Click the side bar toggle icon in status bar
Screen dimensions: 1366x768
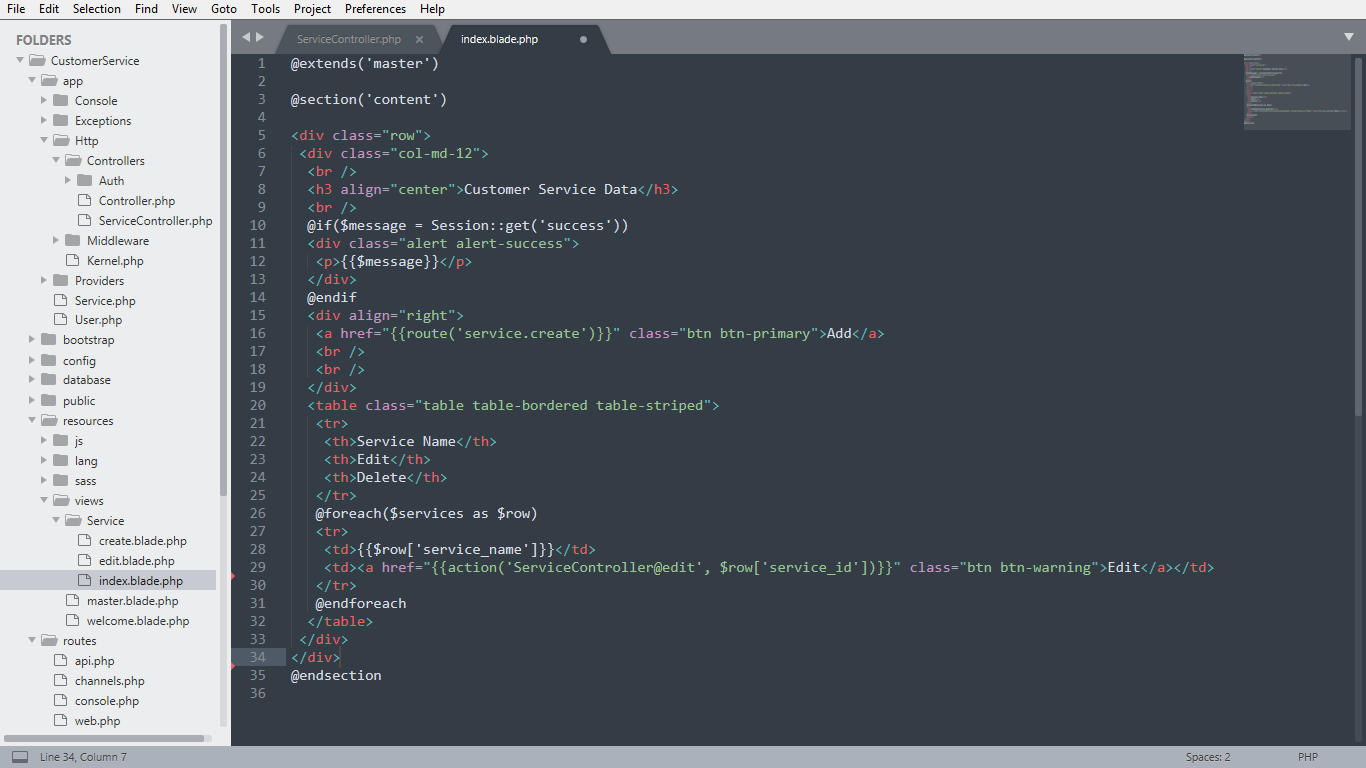coord(20,757)
